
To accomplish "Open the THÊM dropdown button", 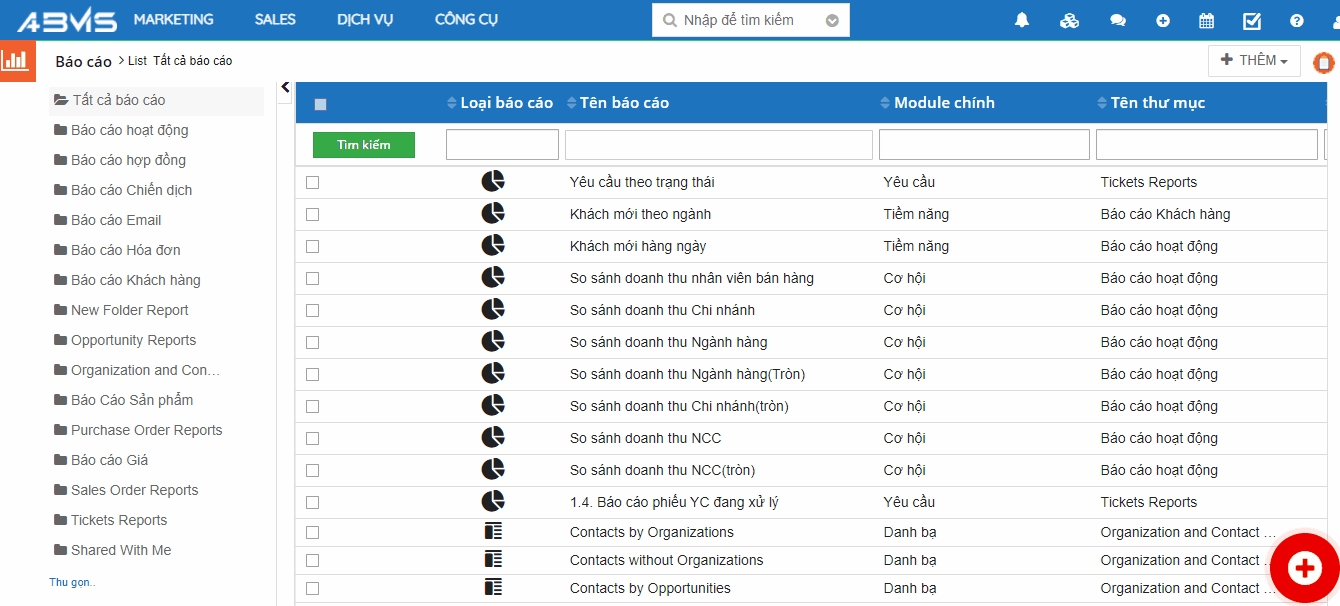I will click(x=1254, y=61).
